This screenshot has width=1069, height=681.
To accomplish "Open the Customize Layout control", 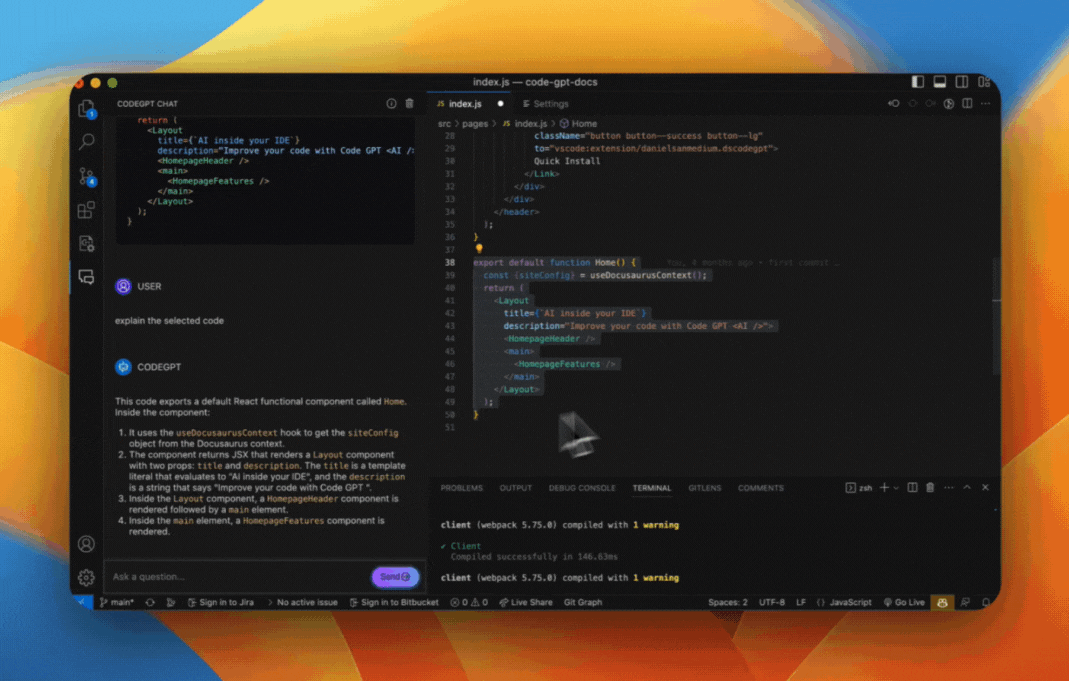I will click(984, 82).
